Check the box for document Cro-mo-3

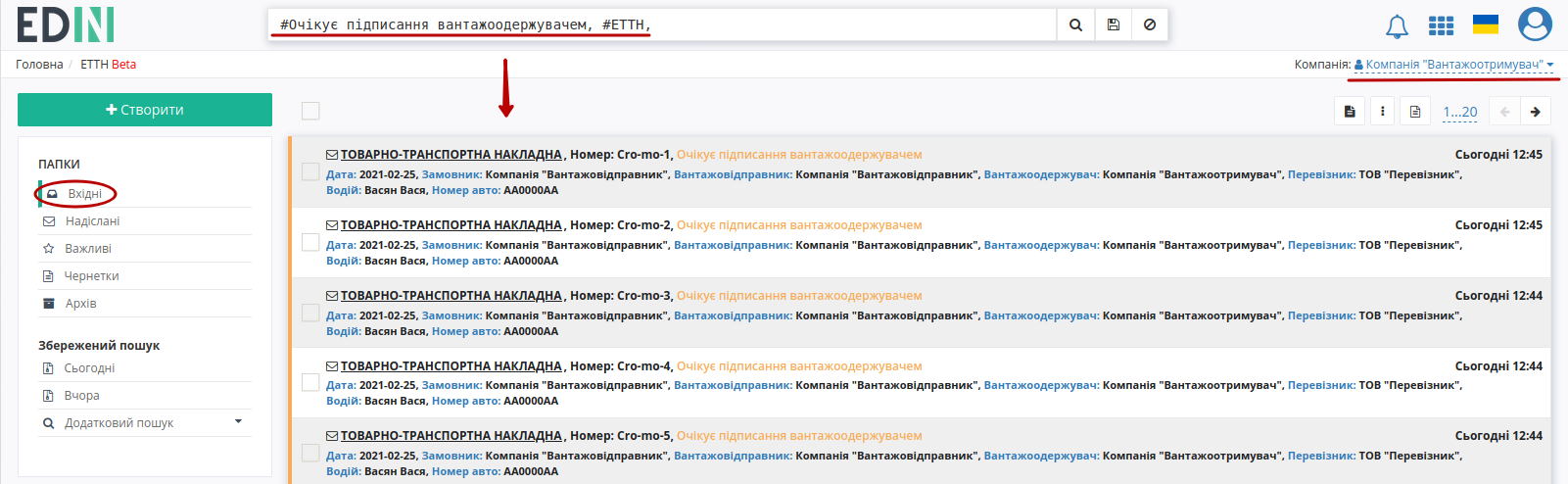(x=310, y=313)
